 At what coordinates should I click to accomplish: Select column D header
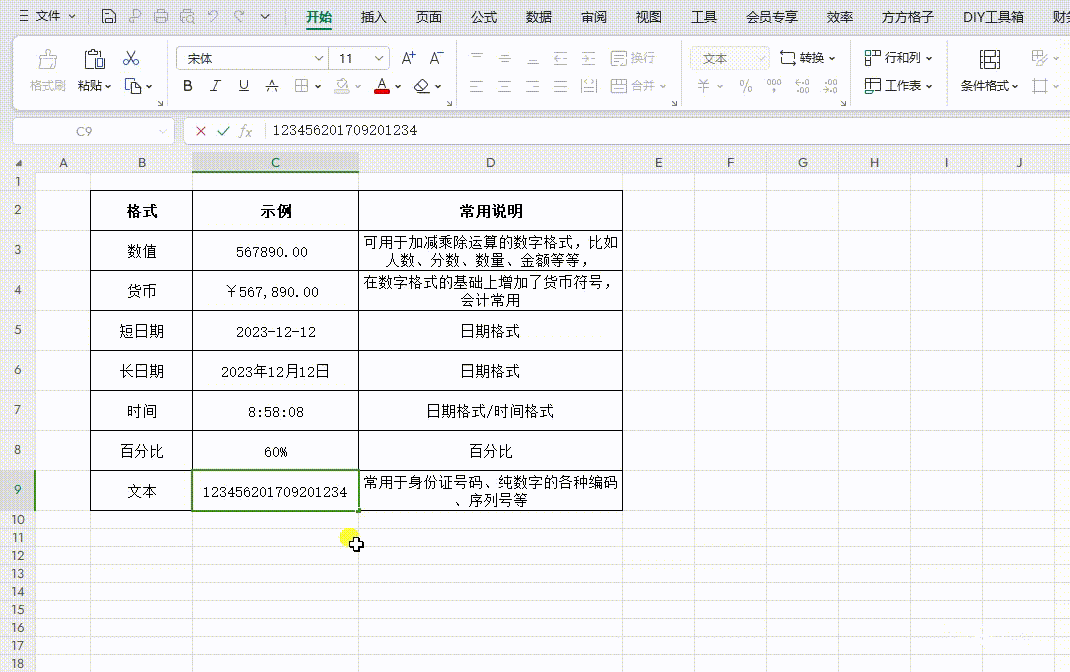point(491,163)
